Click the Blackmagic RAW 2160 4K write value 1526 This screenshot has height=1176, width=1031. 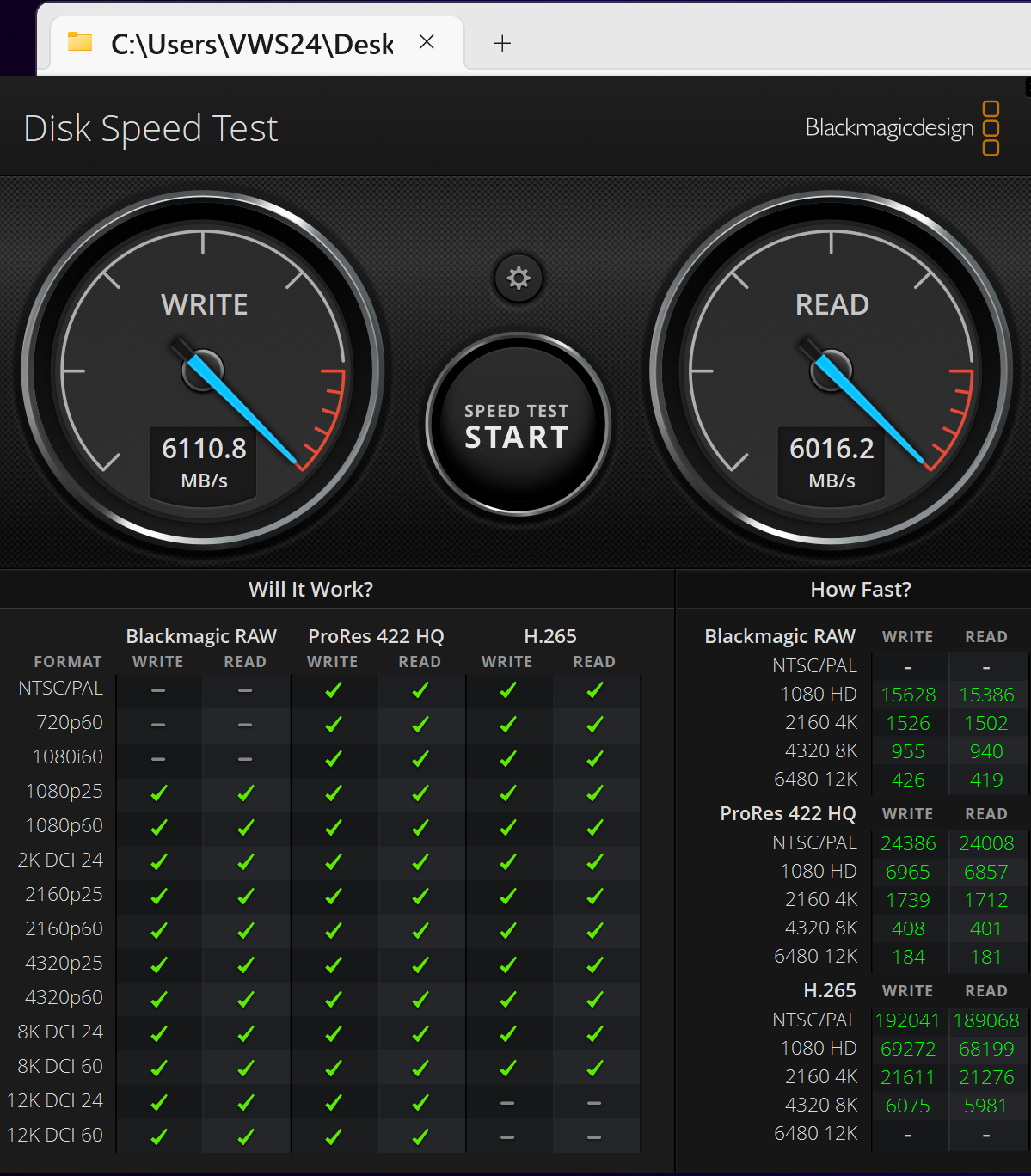click(908, 723)
